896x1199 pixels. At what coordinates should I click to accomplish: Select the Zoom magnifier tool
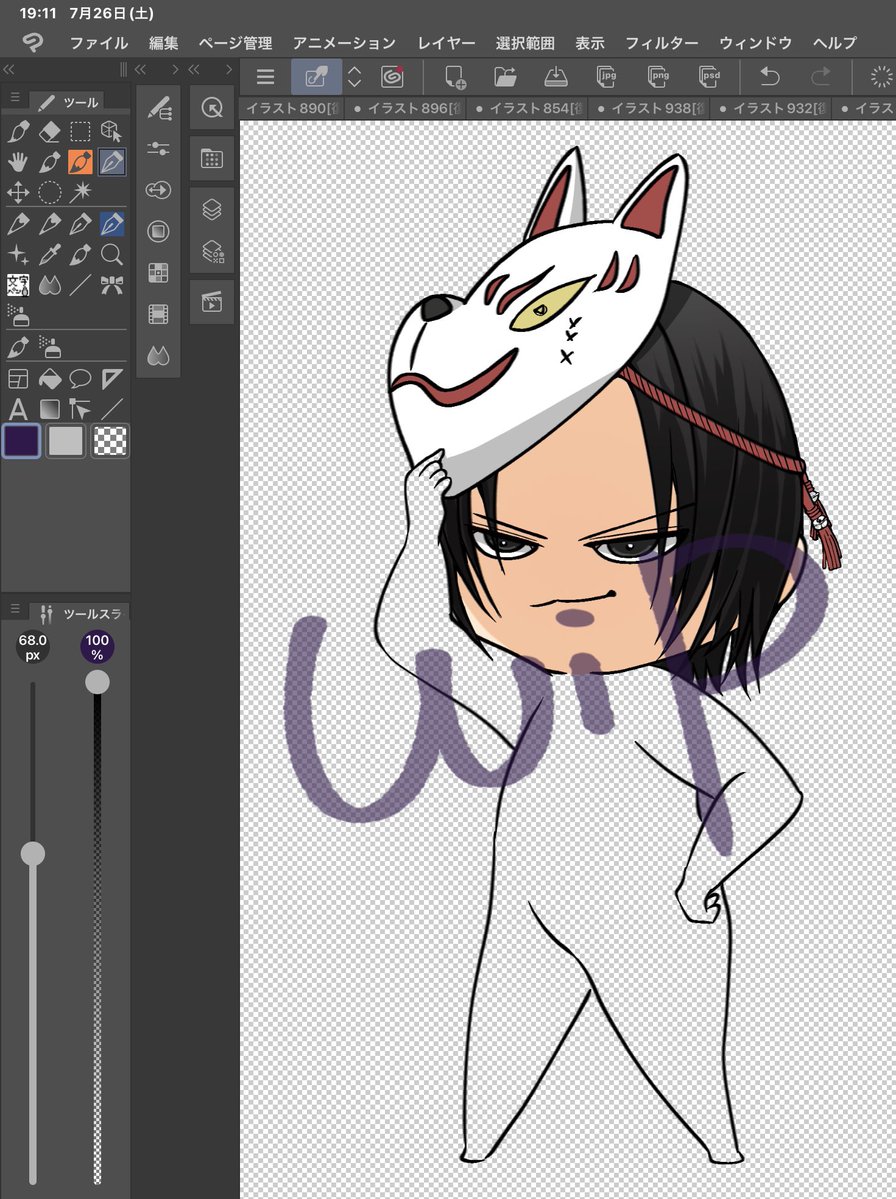pos(112,255)
